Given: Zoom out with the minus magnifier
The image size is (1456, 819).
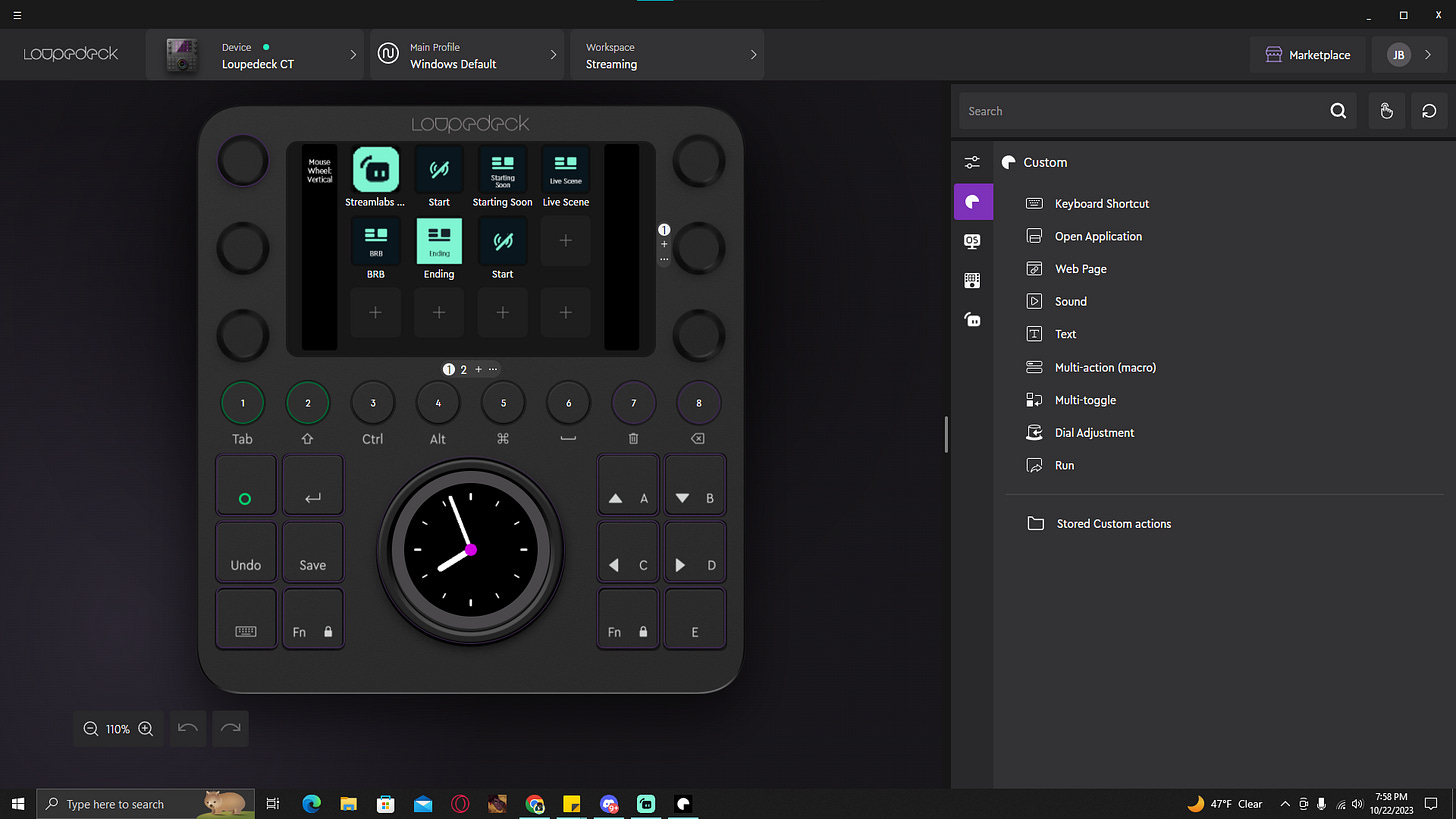Looking at the screenshot, I should tap(91, 729).
